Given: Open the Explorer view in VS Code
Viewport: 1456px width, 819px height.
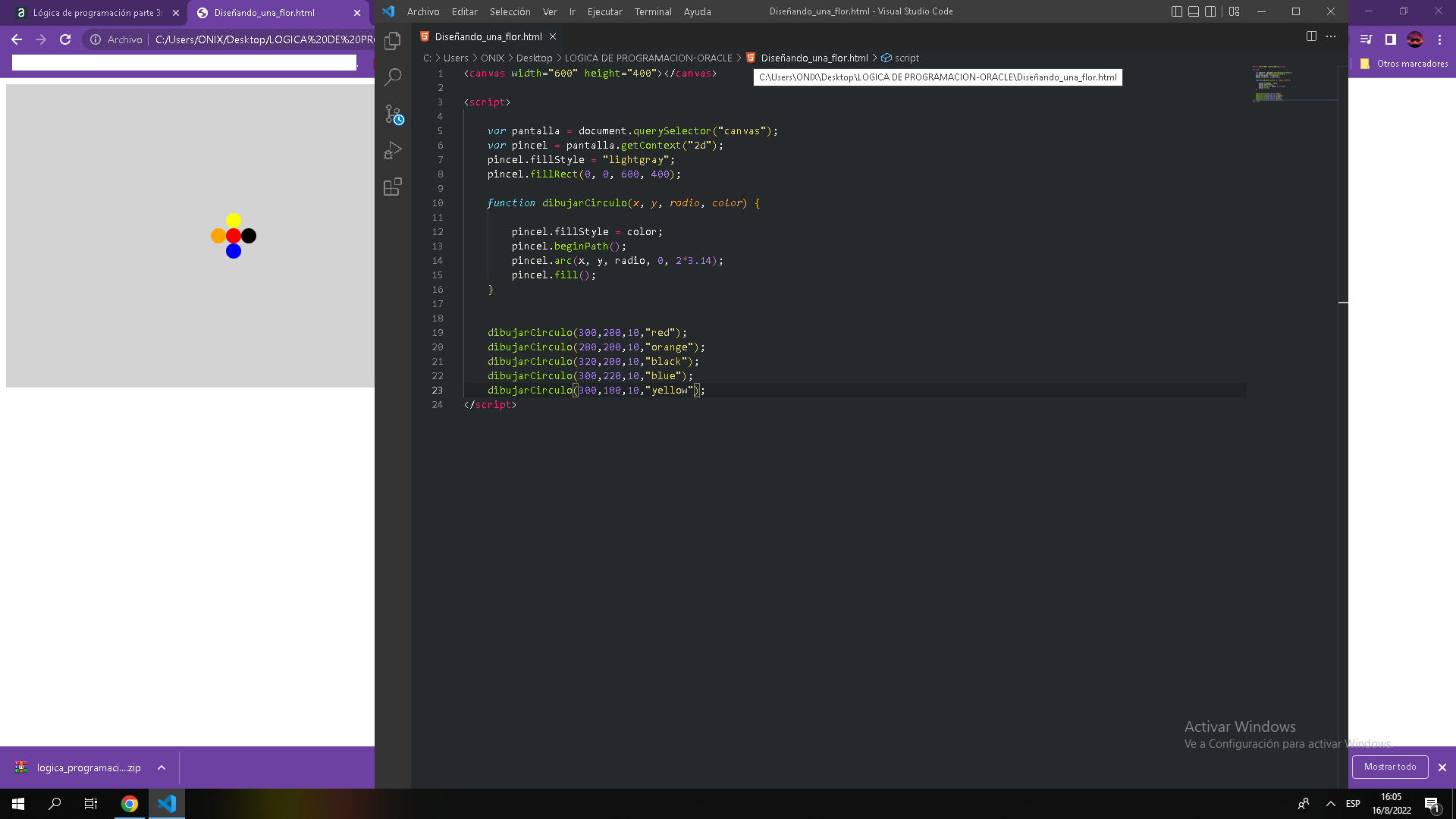Looking at the screenshot, I should pyautogui.click(x=392, y=41).
